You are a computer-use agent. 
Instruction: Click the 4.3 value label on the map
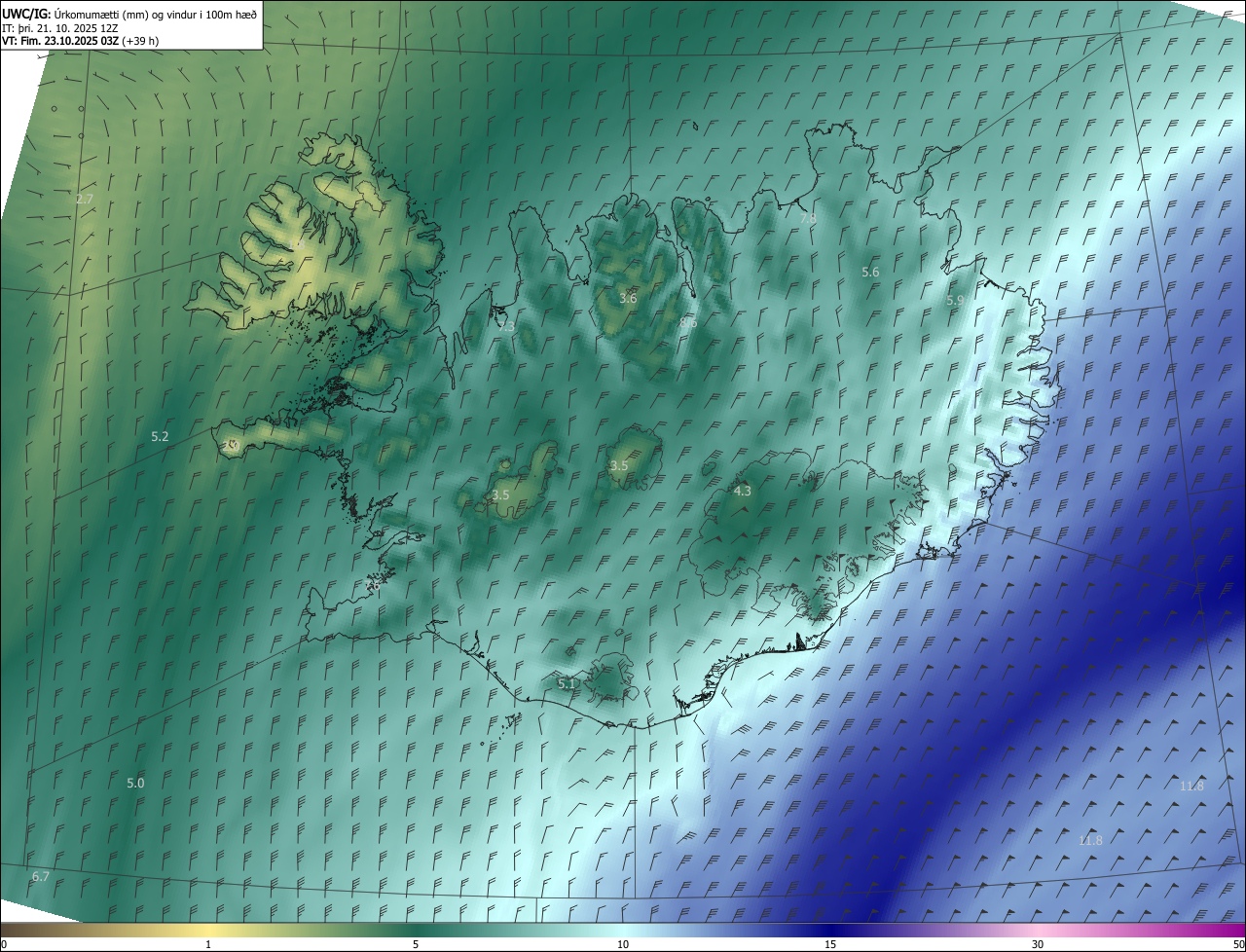pos(742,492)
